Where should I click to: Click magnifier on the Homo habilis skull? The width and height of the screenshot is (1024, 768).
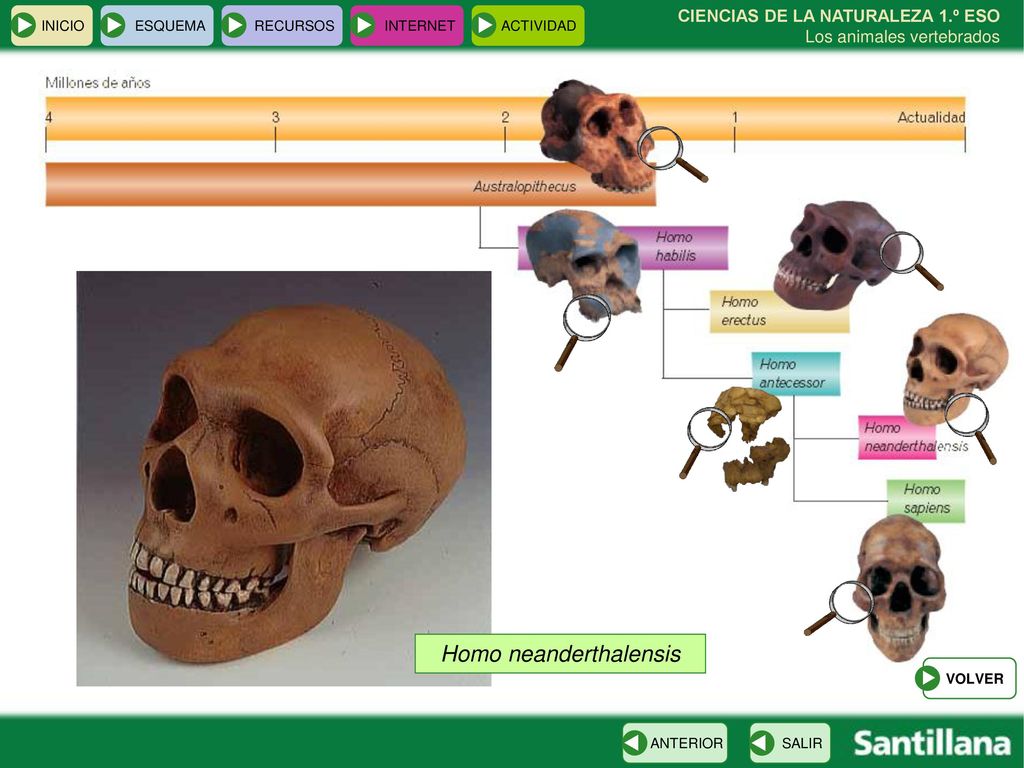coord(583,332)
